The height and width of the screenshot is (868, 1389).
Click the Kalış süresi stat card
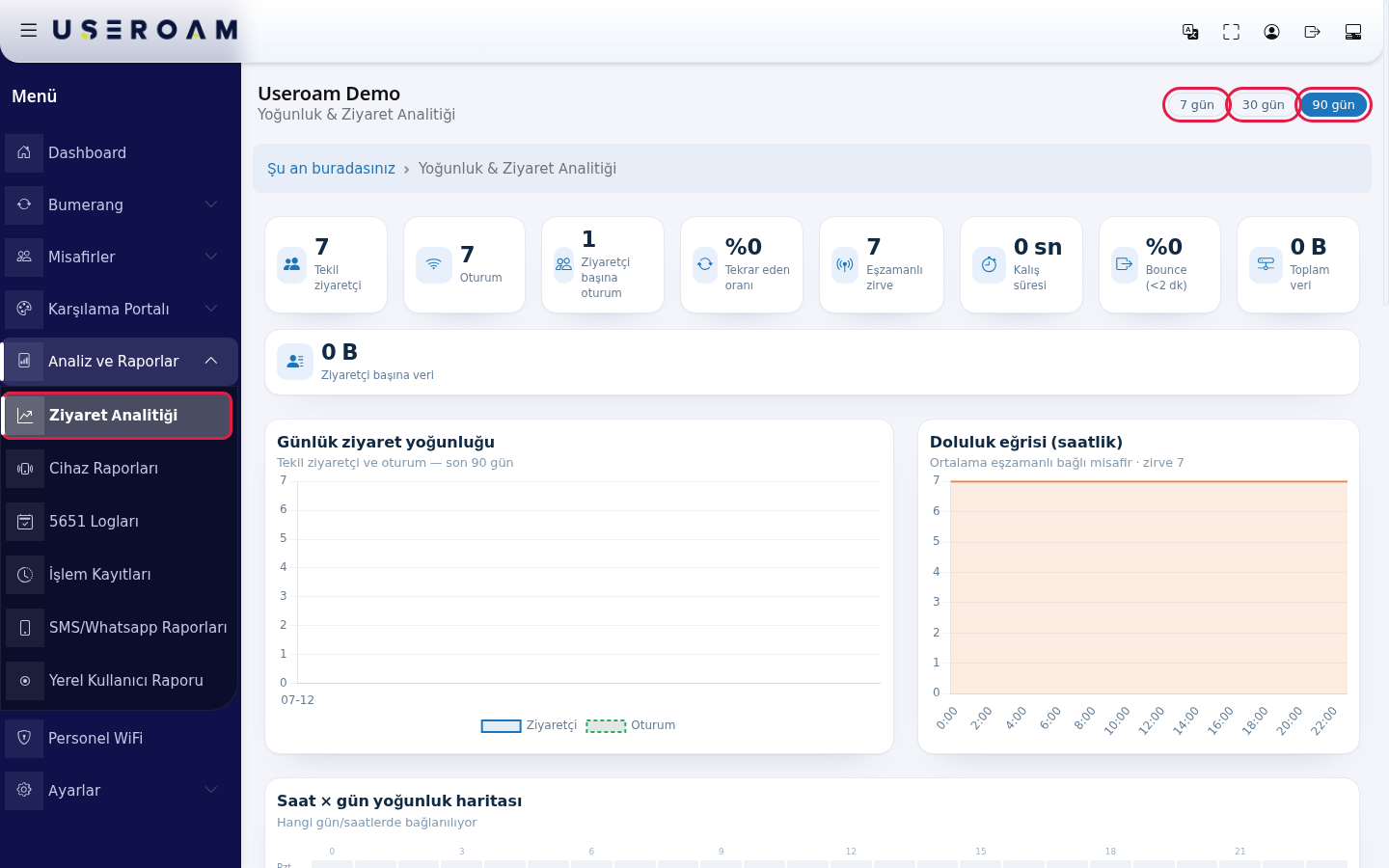(x=1021, y=265)
